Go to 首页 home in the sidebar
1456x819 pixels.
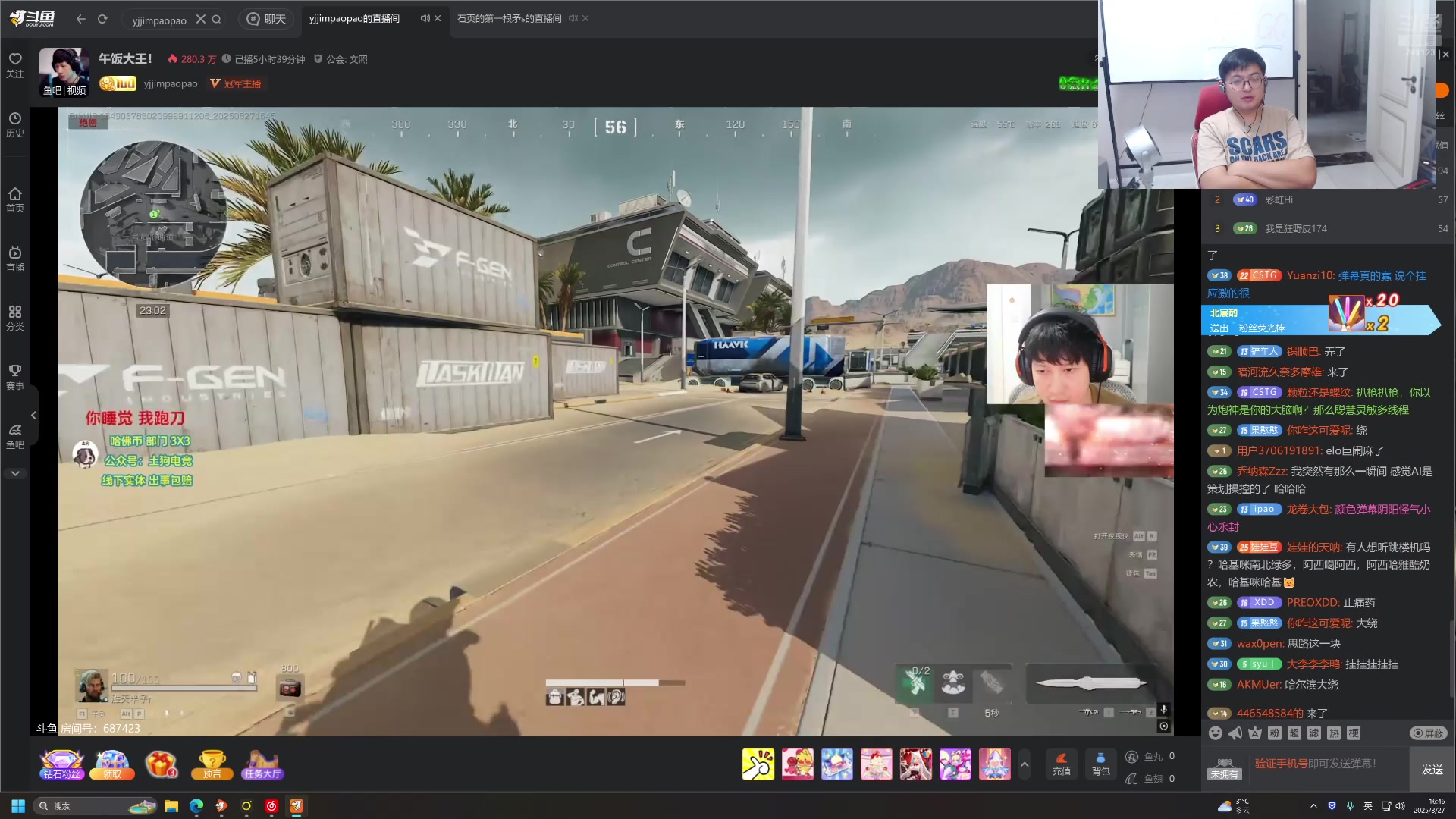point(15,199)
